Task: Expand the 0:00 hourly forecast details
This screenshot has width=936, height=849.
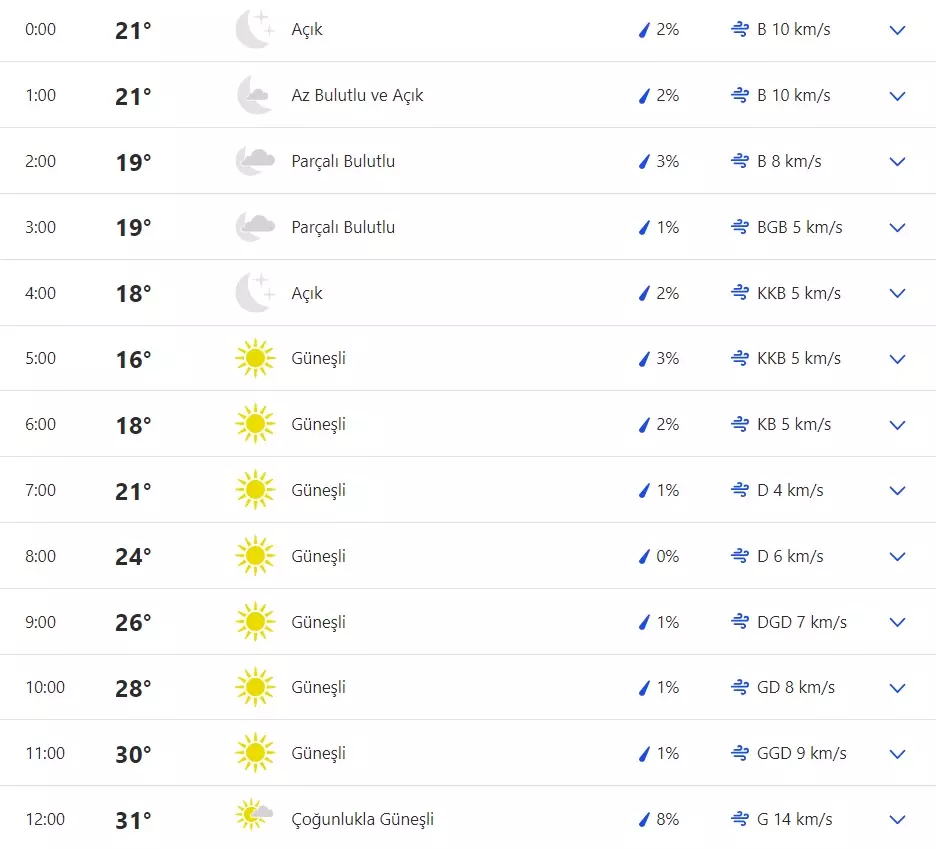Action: (897, 30)
